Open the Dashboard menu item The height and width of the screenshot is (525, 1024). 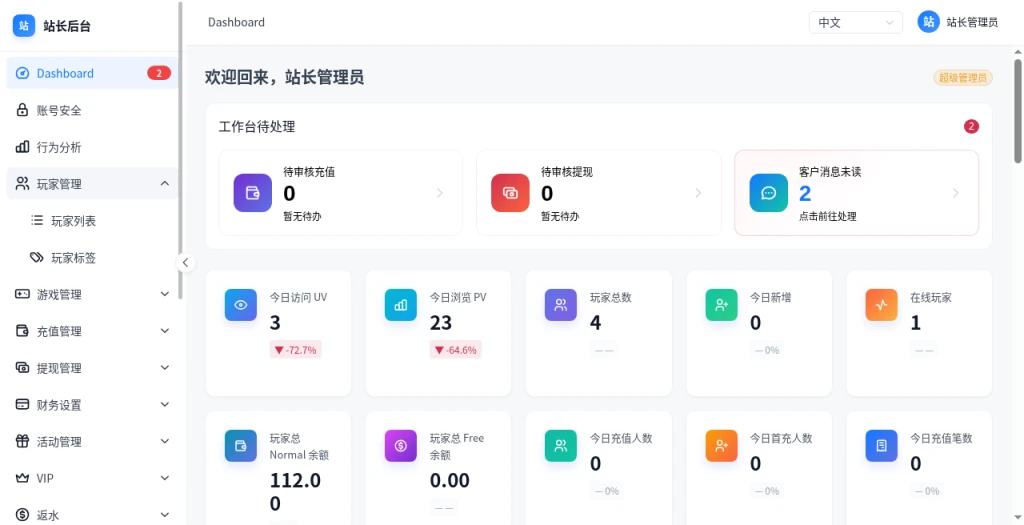pos(92,73)
